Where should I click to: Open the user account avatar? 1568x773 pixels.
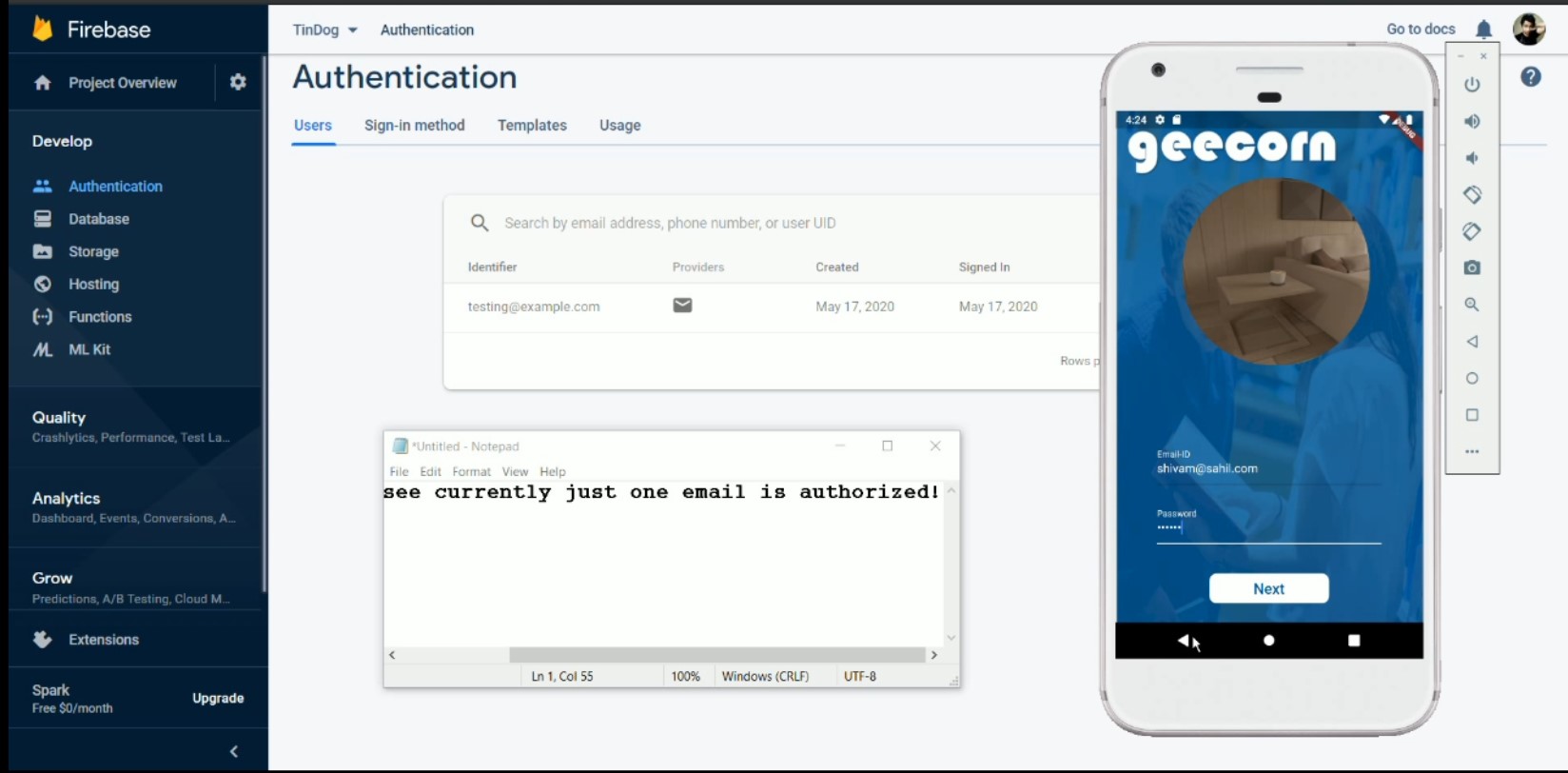[x=1529, y=30]
